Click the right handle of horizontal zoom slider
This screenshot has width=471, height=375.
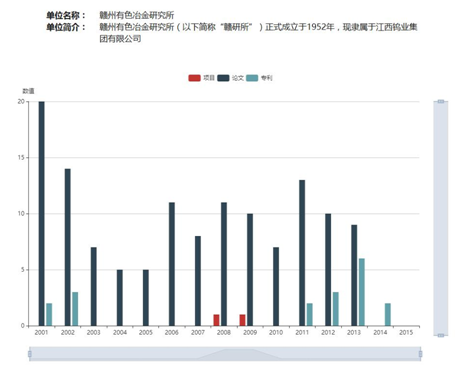coord(420,354)
